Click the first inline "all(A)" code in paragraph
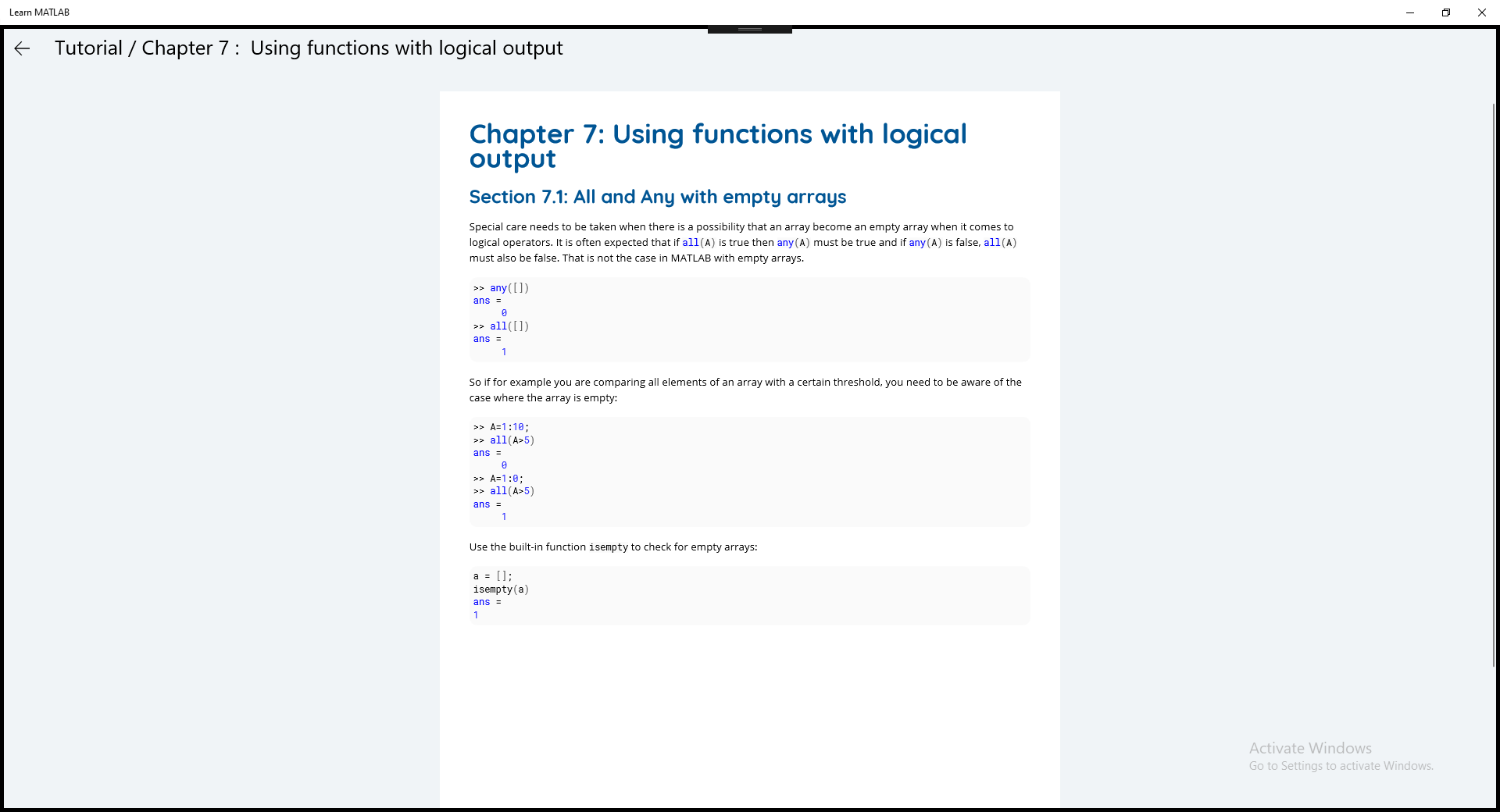Screen dimensions: 1500x812 698,243
